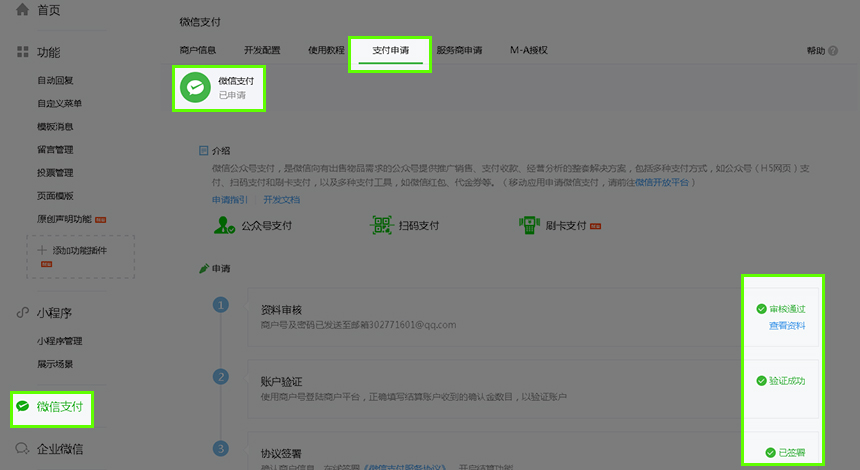This screenshot has width=860, height=470.
Task: Click the home icon beside 首页
Action: tap(22, 10)
